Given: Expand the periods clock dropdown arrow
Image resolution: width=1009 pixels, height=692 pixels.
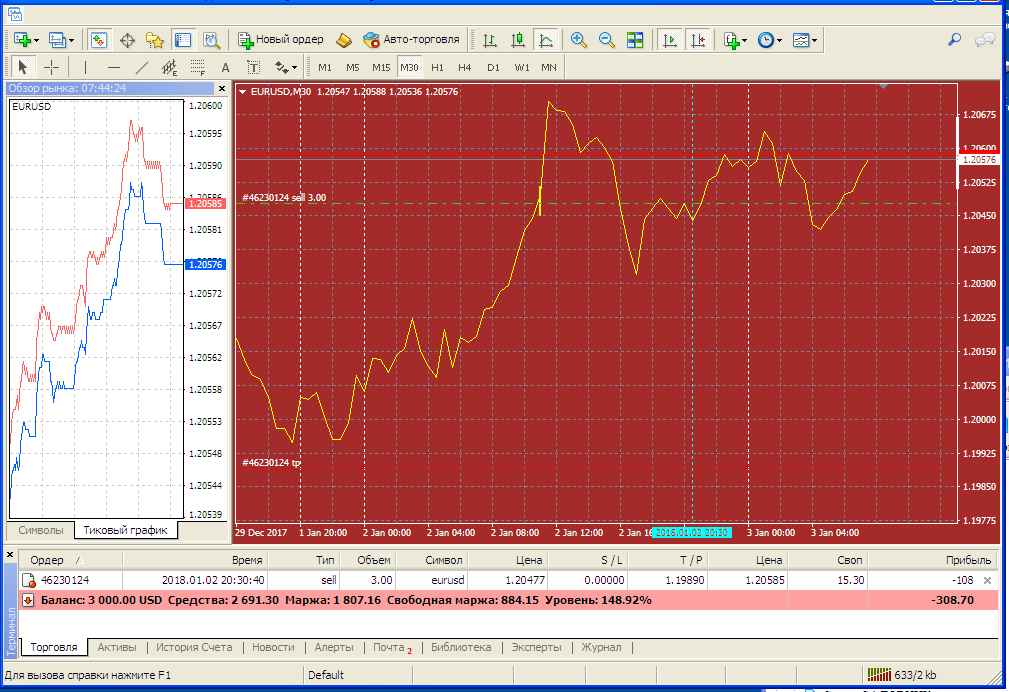Looking at the screenshot, I should [x=779, y=41].
